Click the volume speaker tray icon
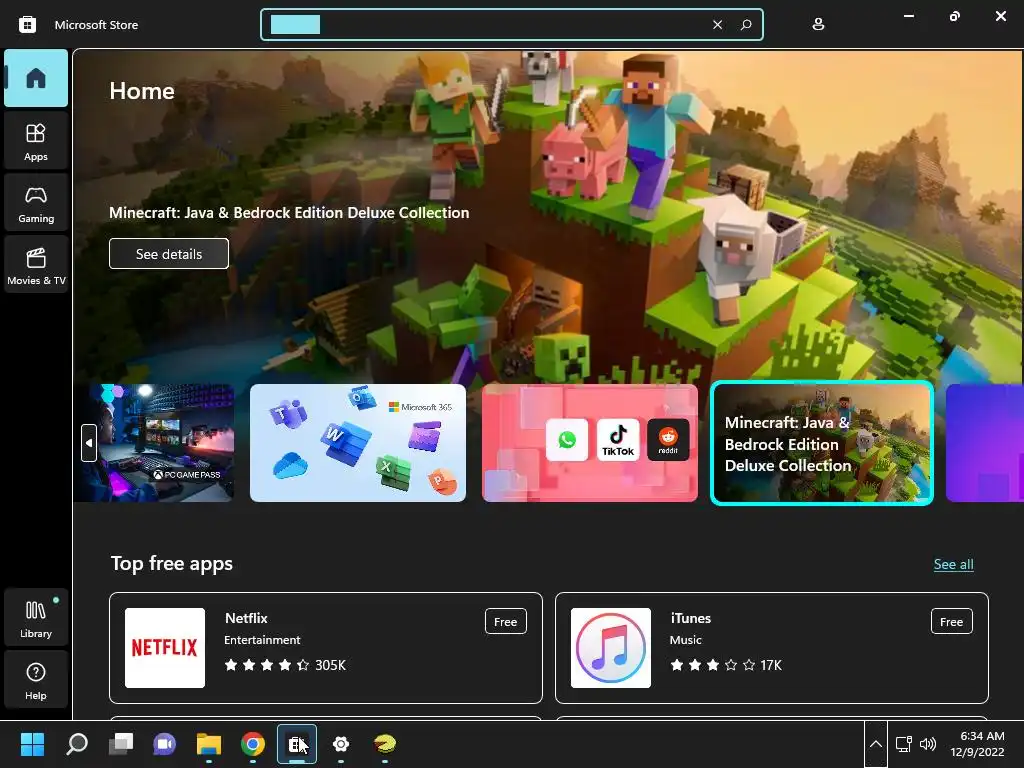1024x768 pixels. [927, 744]
